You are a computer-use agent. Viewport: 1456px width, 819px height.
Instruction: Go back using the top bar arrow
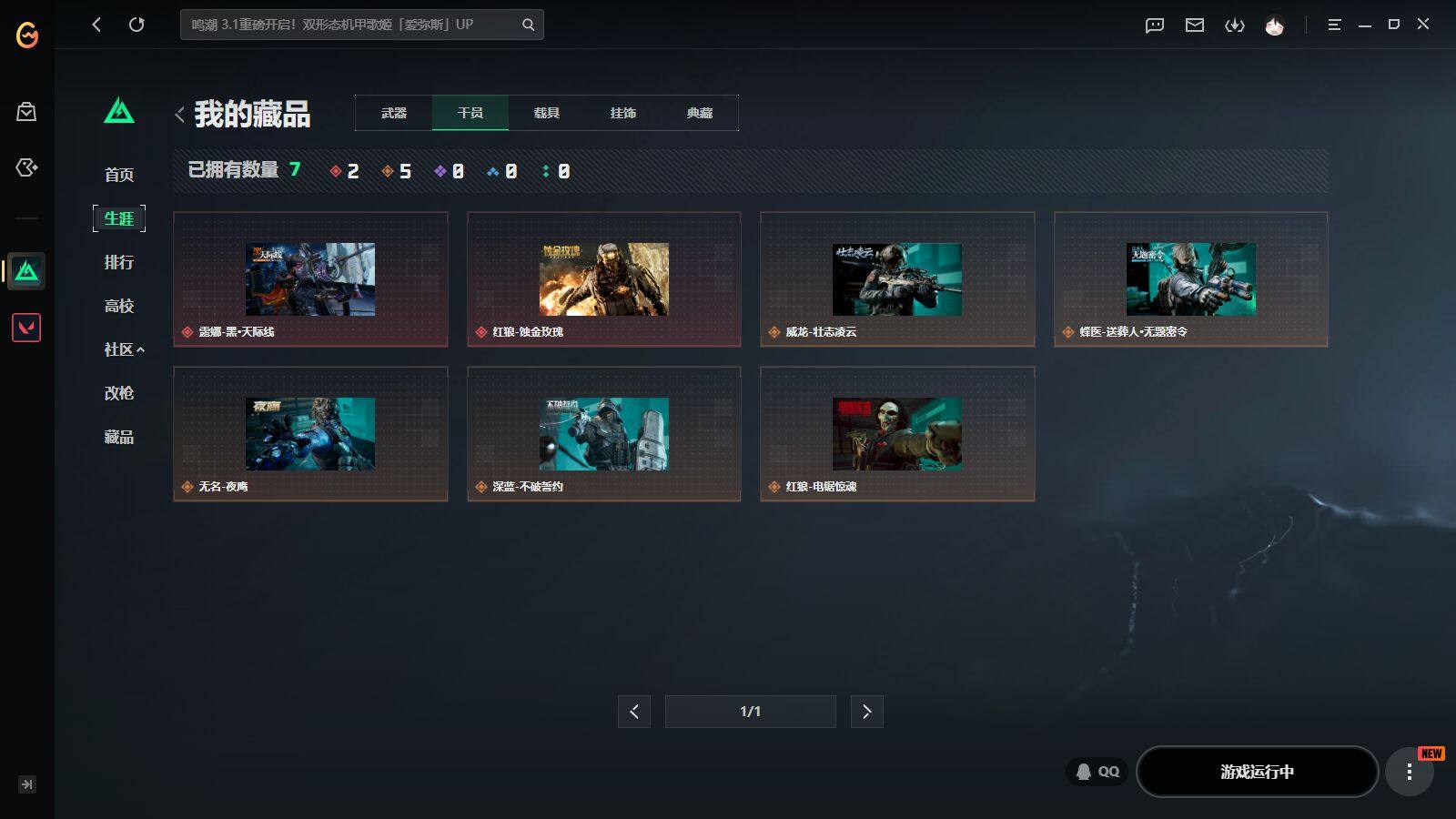pyautogui.click(x=96, y=25)
